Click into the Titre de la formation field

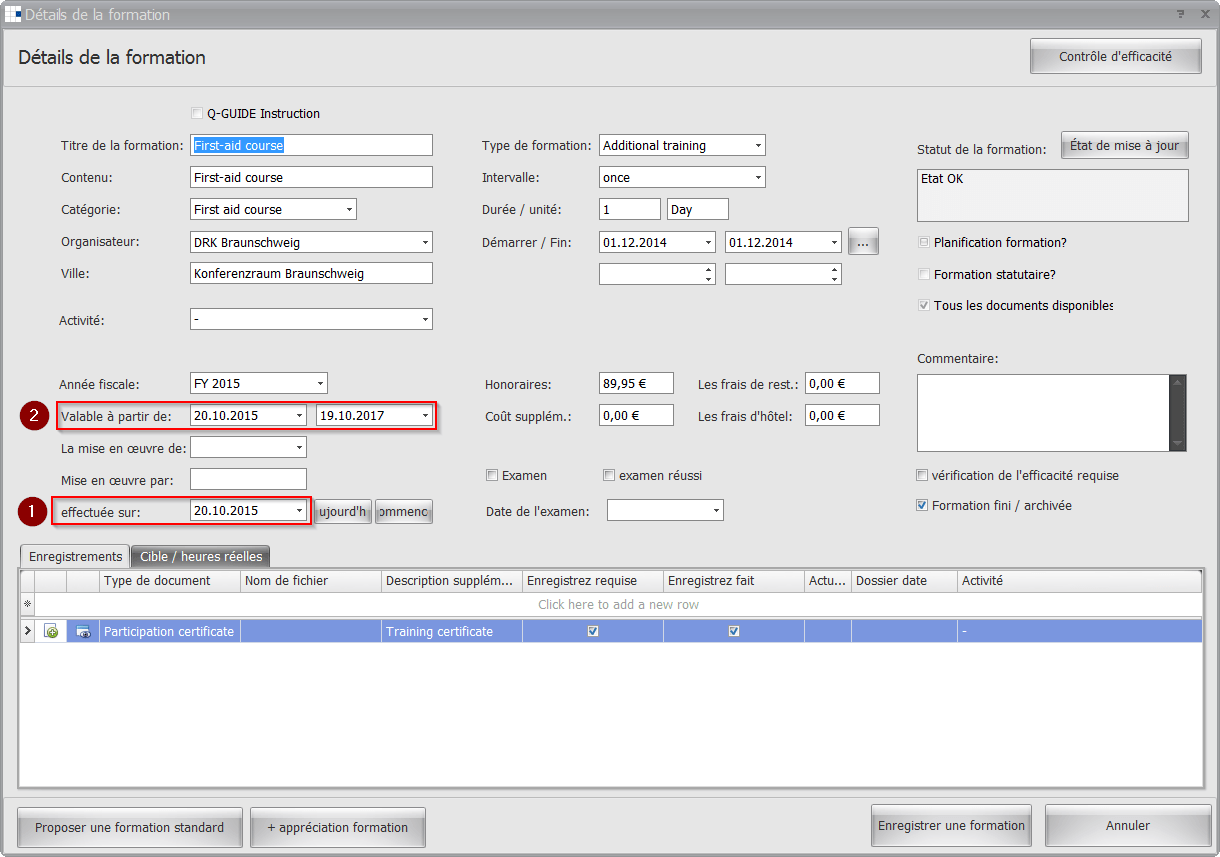pos(311,146)
